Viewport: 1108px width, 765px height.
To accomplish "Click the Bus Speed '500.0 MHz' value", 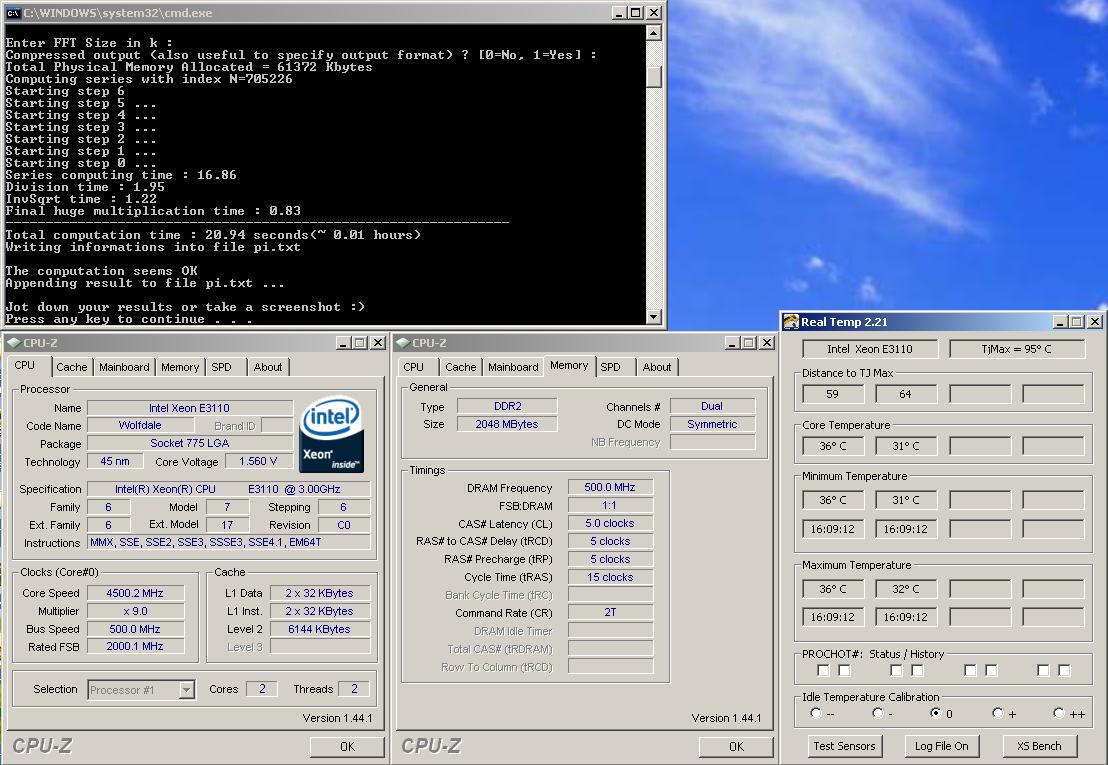I will pyautogui.click(x=135, y=629).
